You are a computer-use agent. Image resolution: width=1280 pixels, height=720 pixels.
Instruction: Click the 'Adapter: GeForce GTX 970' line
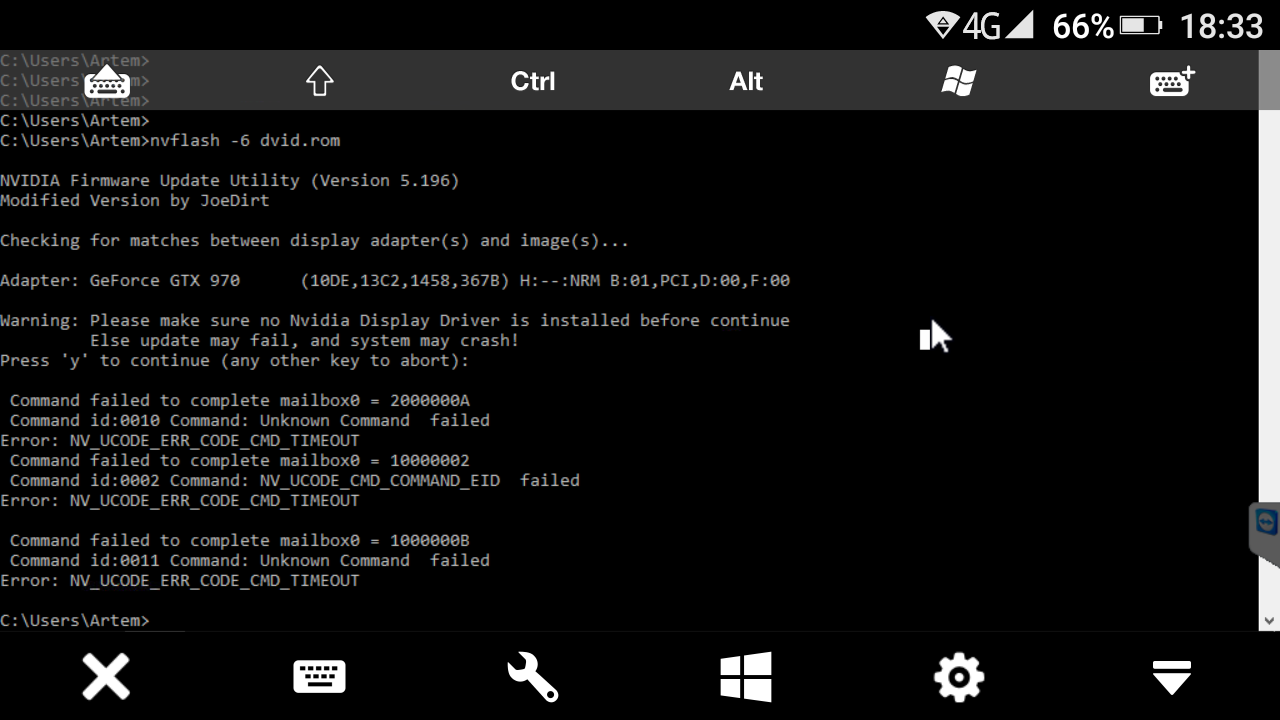coord(395,281)
